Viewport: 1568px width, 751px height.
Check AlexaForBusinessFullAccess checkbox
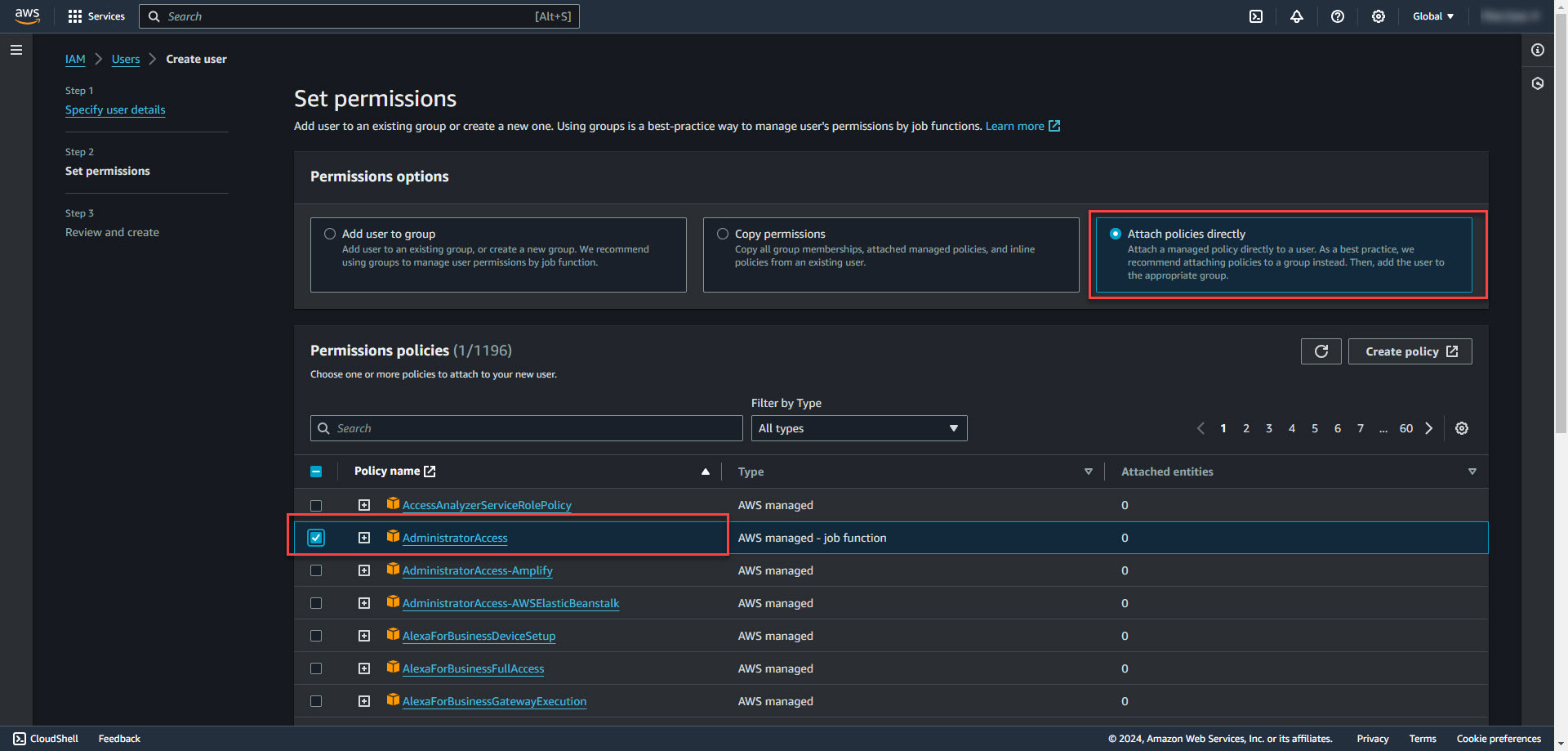316,668
